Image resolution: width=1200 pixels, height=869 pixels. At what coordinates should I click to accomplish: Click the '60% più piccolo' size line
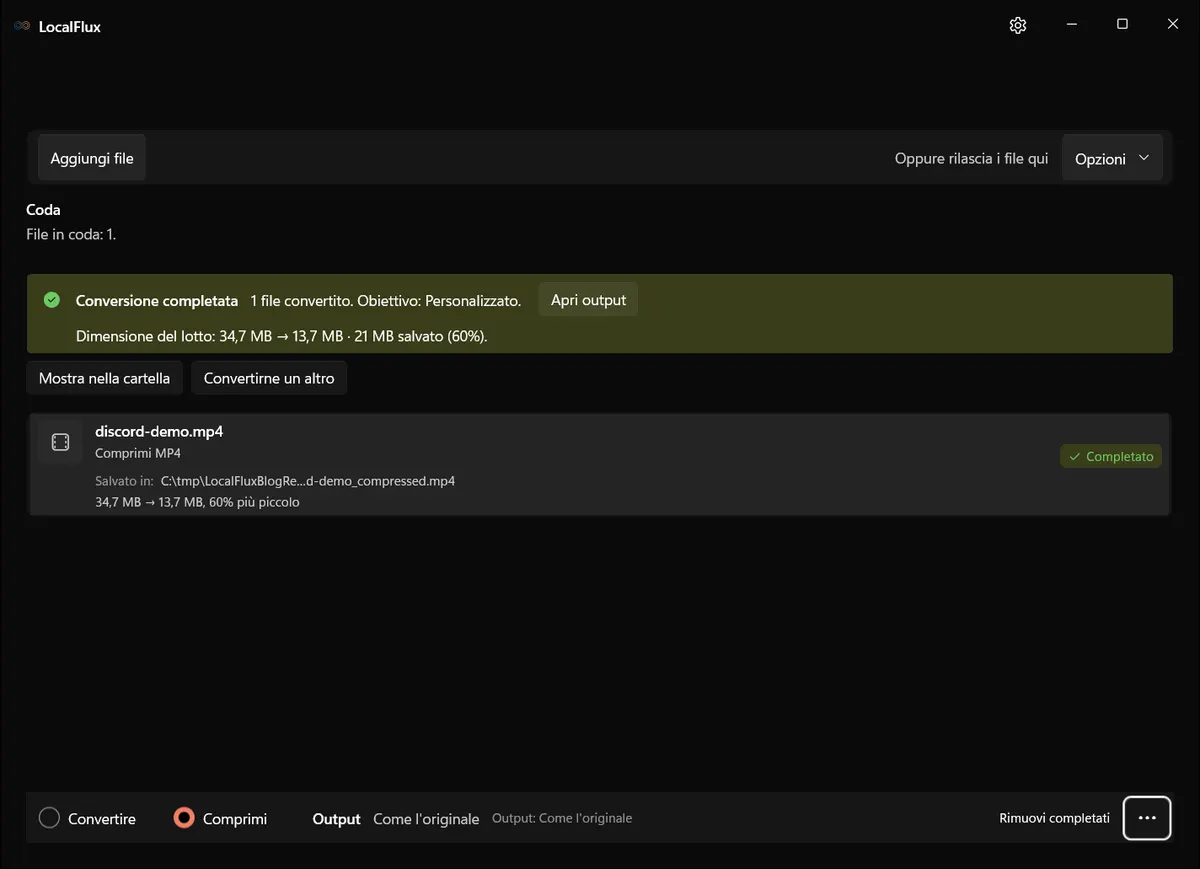click(197, 502)
